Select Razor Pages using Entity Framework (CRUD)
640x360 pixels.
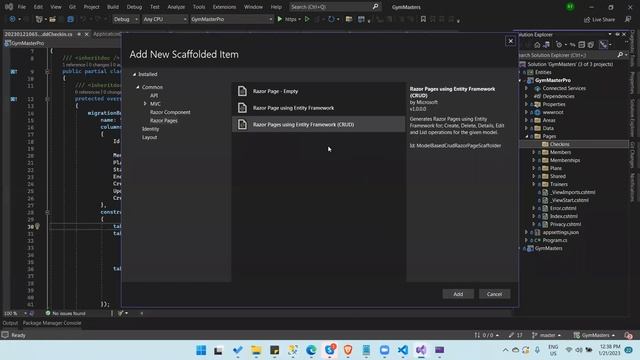point(319,124)
